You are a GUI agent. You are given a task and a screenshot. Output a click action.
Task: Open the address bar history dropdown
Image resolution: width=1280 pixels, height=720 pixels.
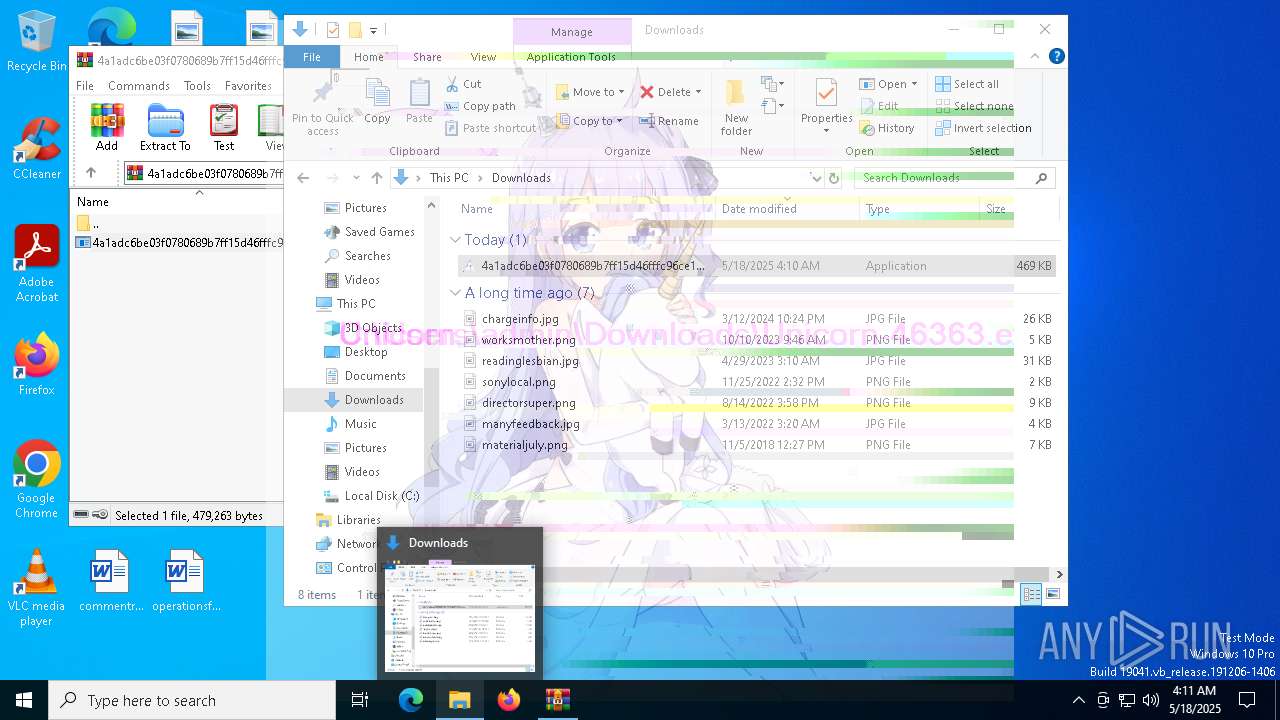coord(816,178)
